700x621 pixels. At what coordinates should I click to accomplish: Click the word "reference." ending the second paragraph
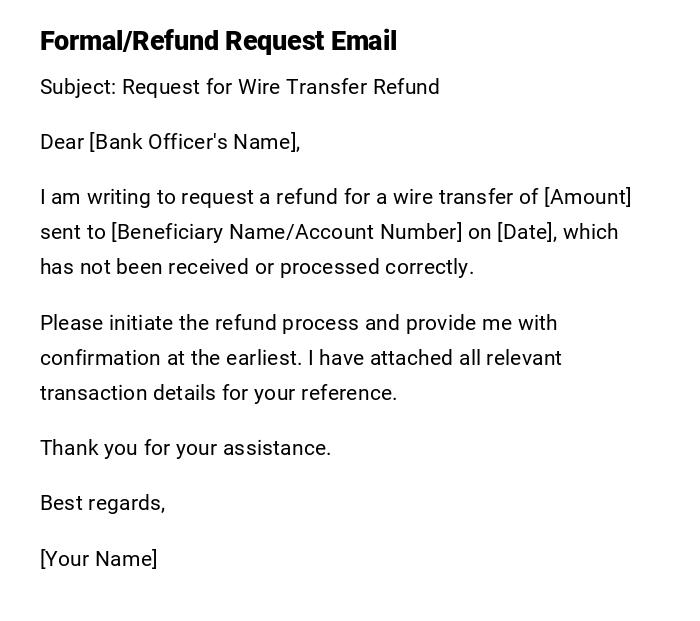click(x=350, y=393)
